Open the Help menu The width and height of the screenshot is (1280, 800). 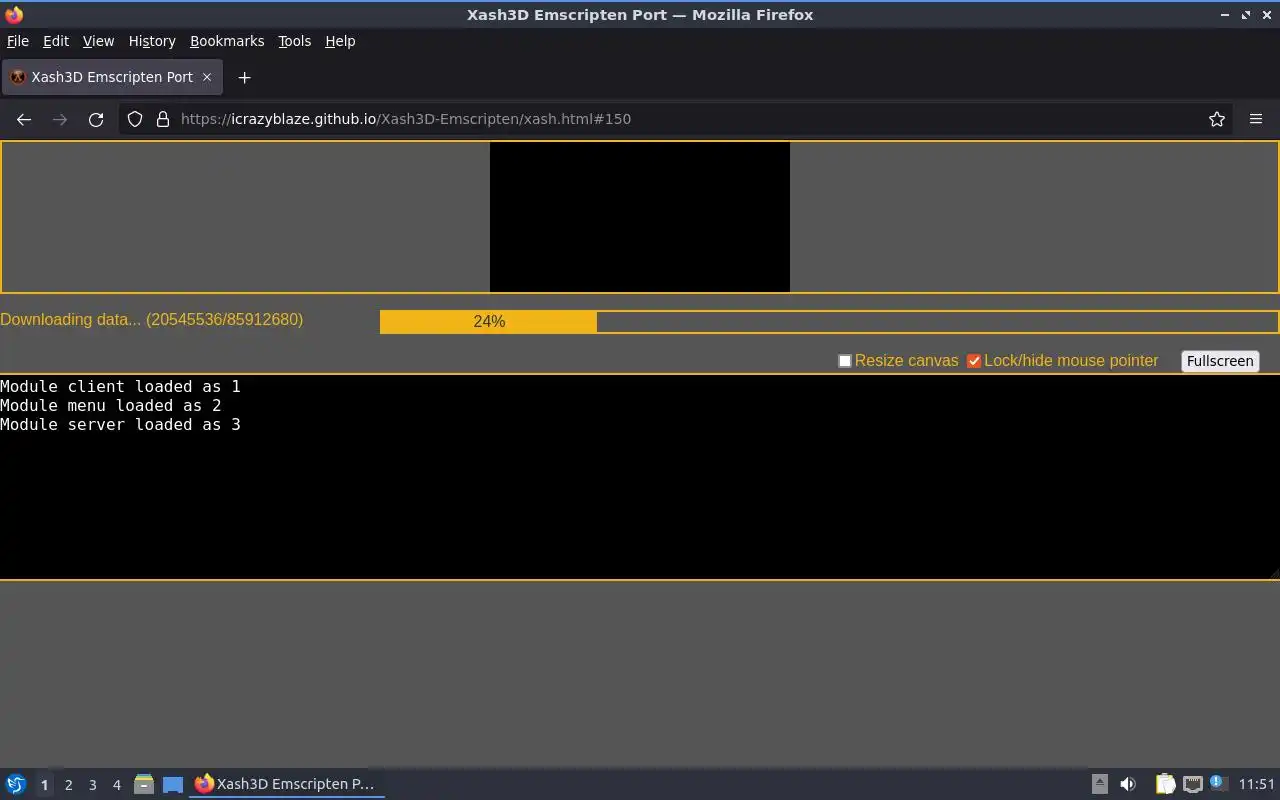[340, 41]
